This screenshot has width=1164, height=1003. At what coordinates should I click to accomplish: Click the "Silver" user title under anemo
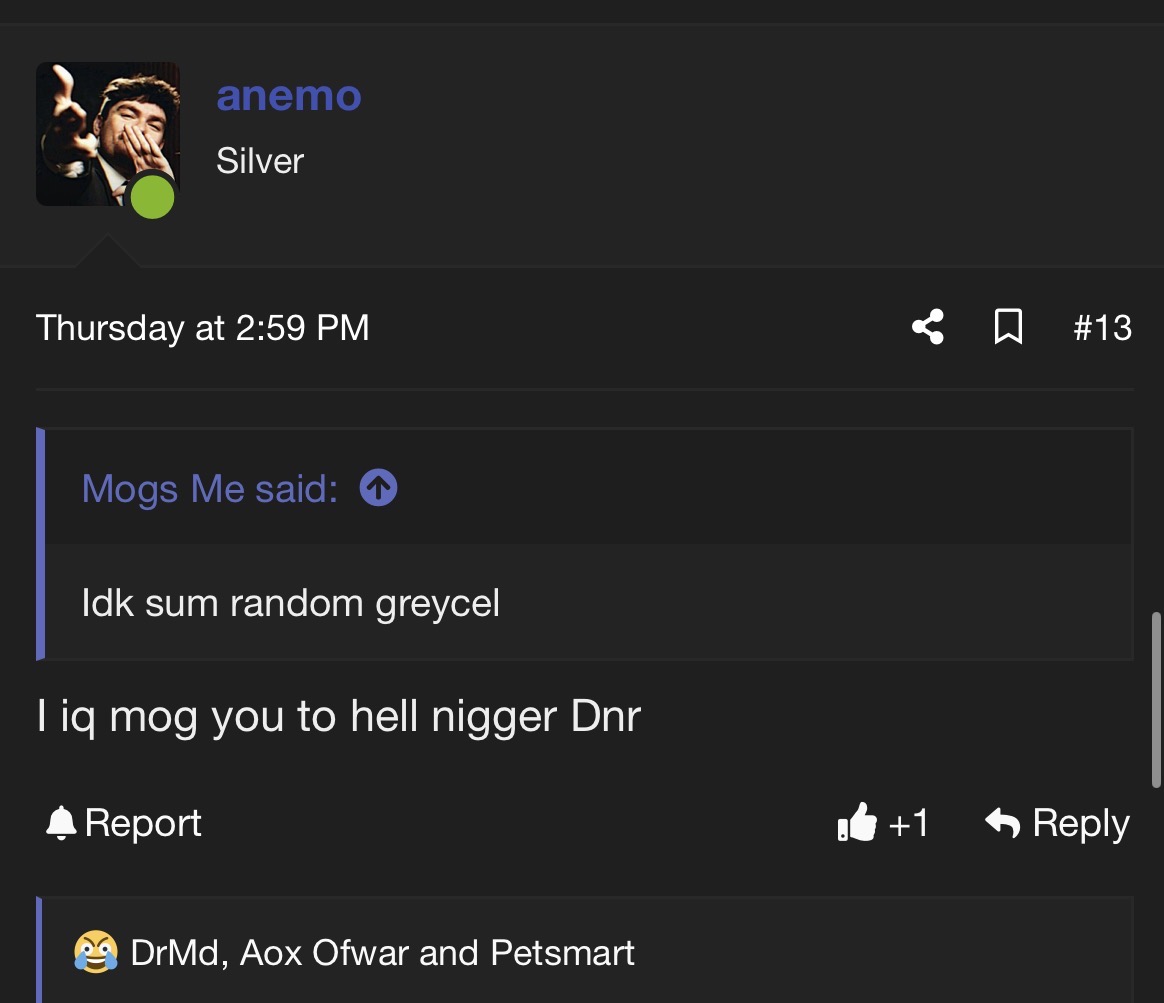260,161
